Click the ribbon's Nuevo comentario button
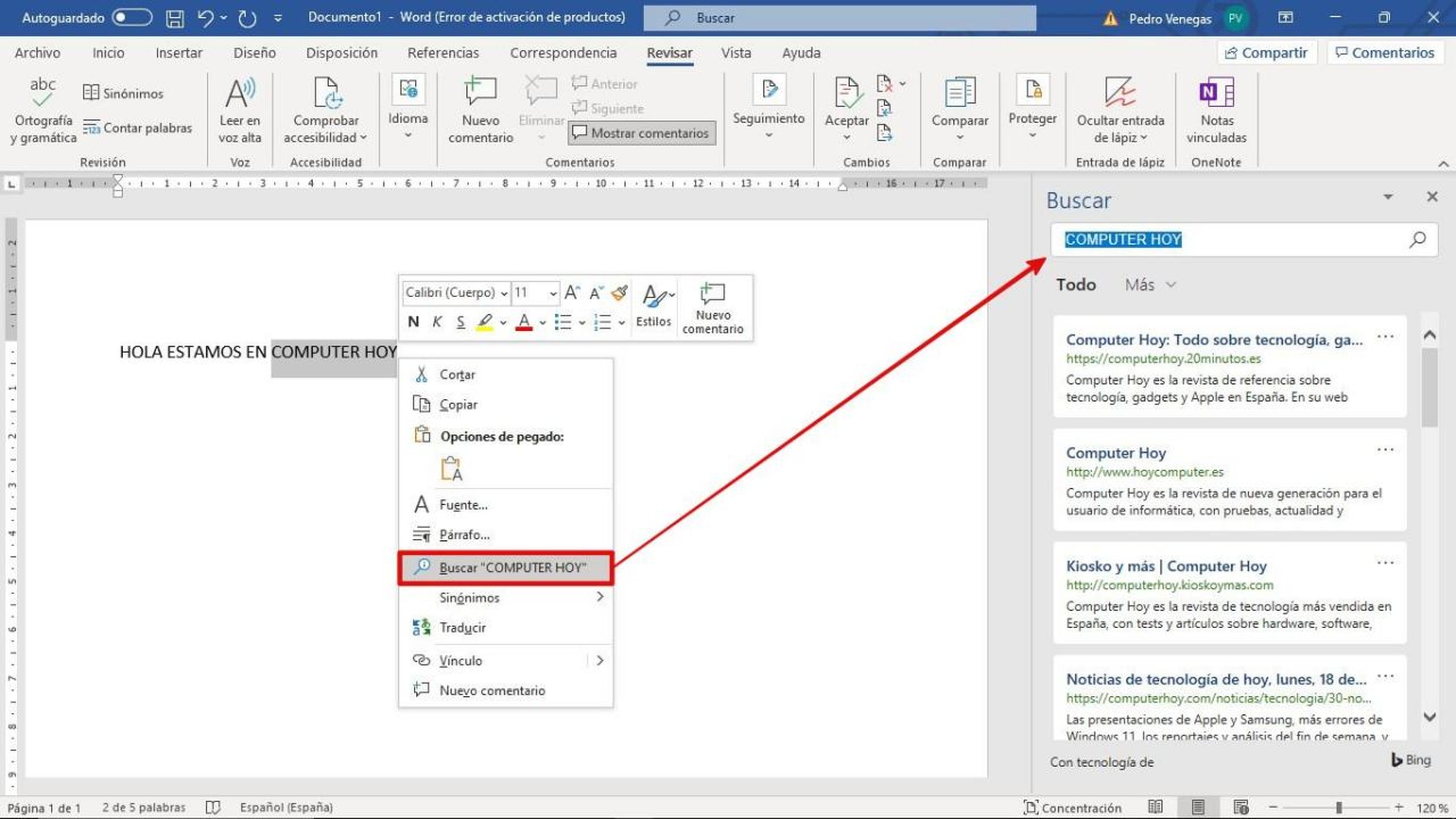The width and height of the screenshot is (1456, 819). (x=480, y=111)
